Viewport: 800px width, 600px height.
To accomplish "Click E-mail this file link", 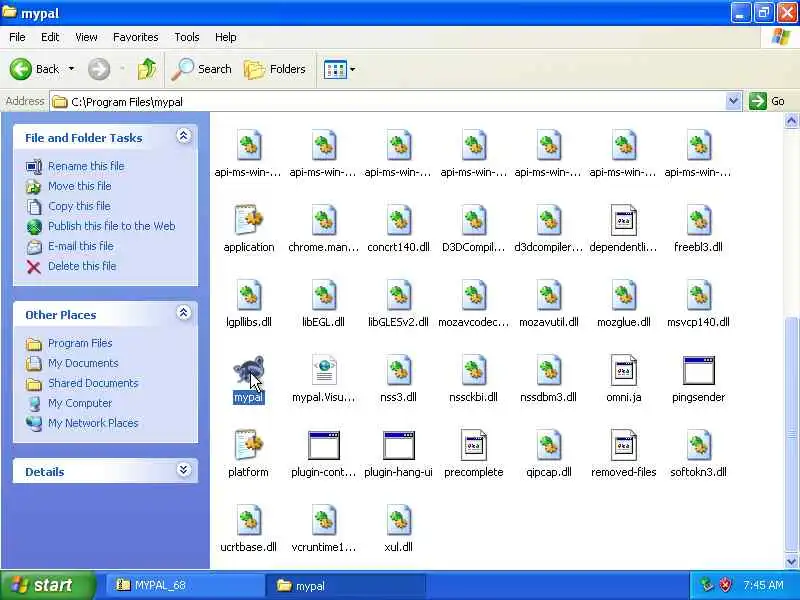I will [x=81, y=246].
